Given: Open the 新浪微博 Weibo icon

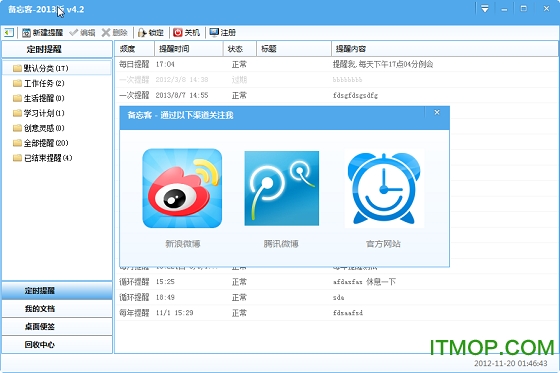Looking at the screenshot, I should click(x=182, y=188).
